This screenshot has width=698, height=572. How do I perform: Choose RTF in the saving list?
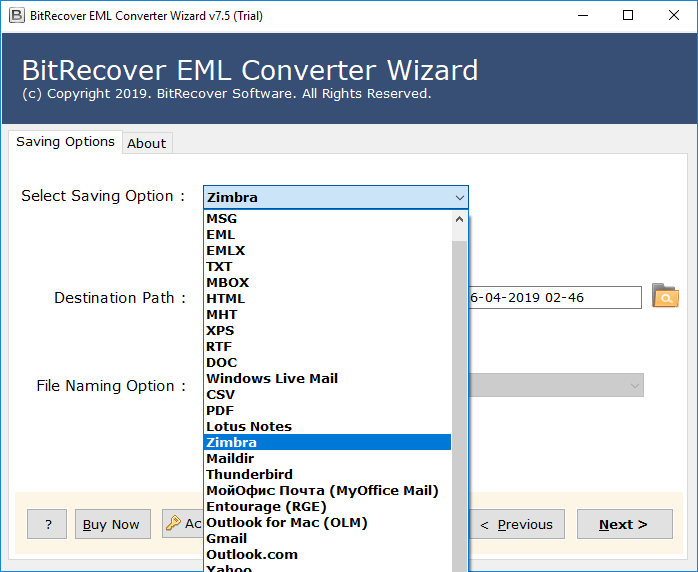pos(328,347)
